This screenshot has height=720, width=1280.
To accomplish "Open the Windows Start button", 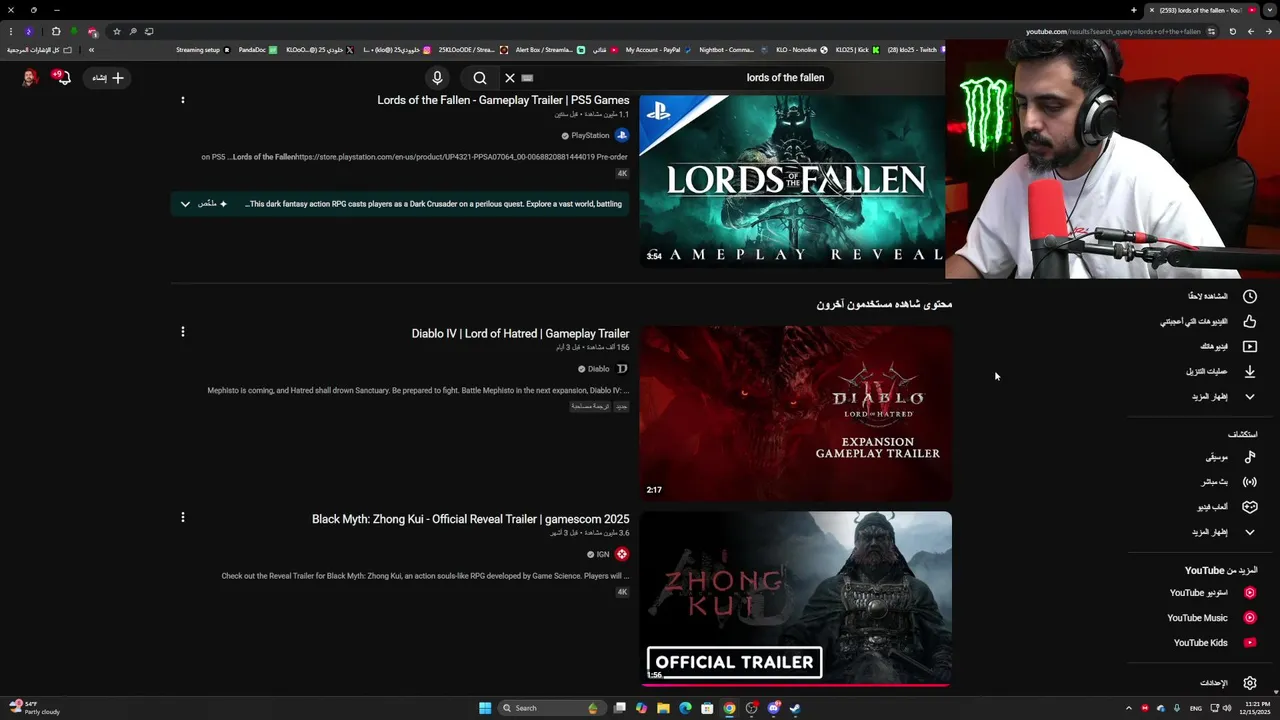I will [485, 708].
